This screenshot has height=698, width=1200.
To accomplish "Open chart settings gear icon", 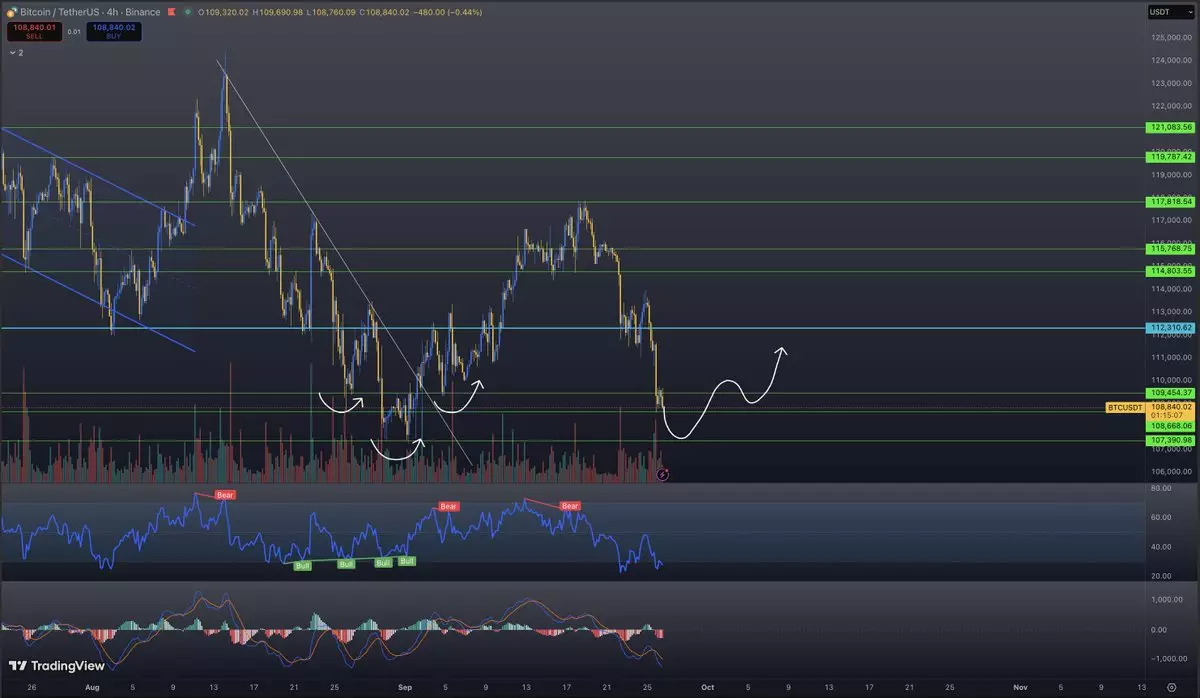I will point(1170,689).
